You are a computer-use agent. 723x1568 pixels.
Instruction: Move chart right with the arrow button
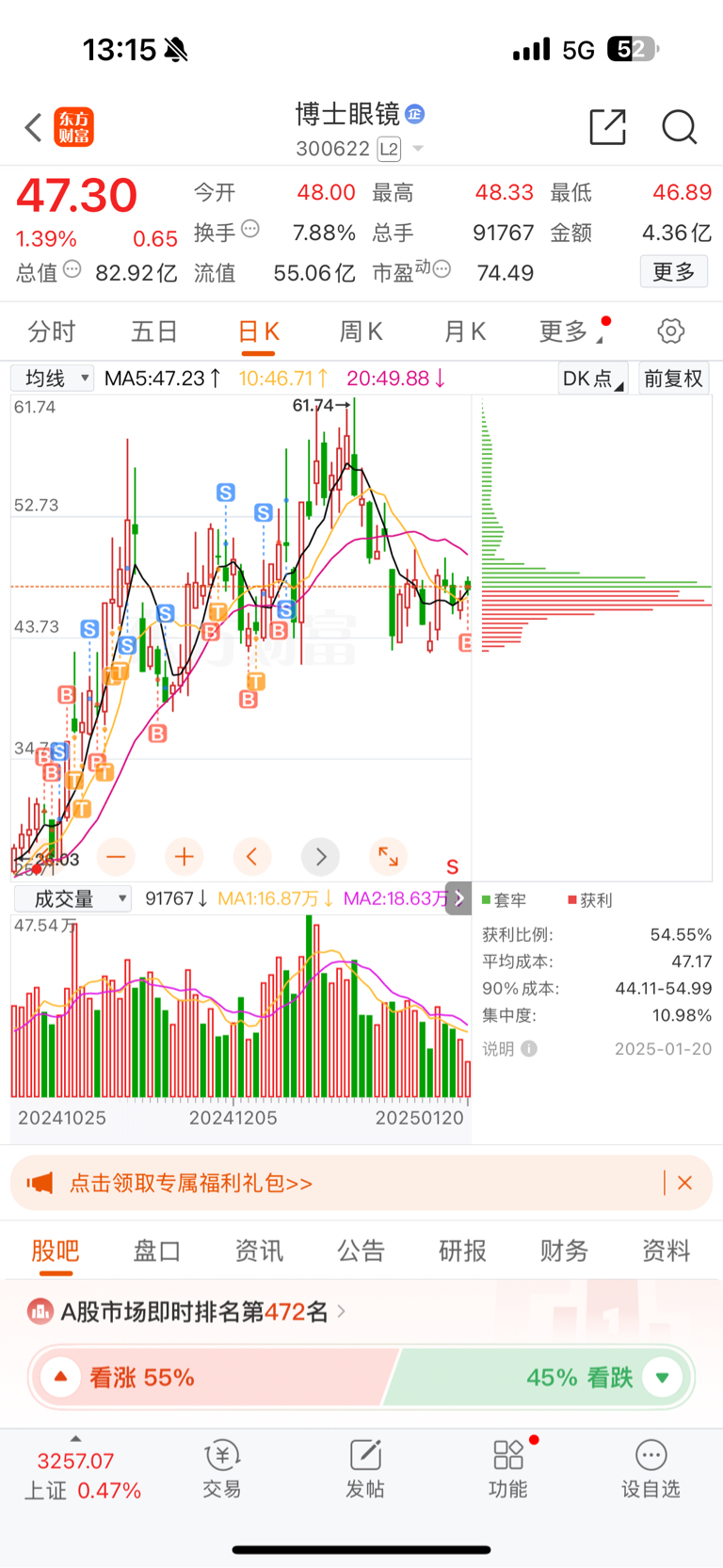321,856
